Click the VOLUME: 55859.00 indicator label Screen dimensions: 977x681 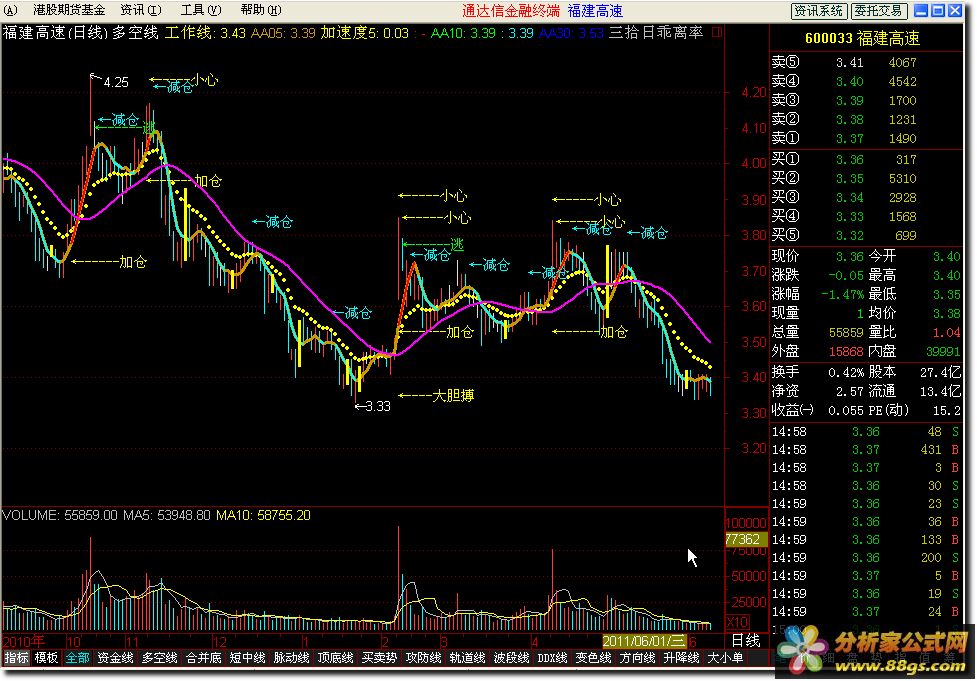pos(60,516)
